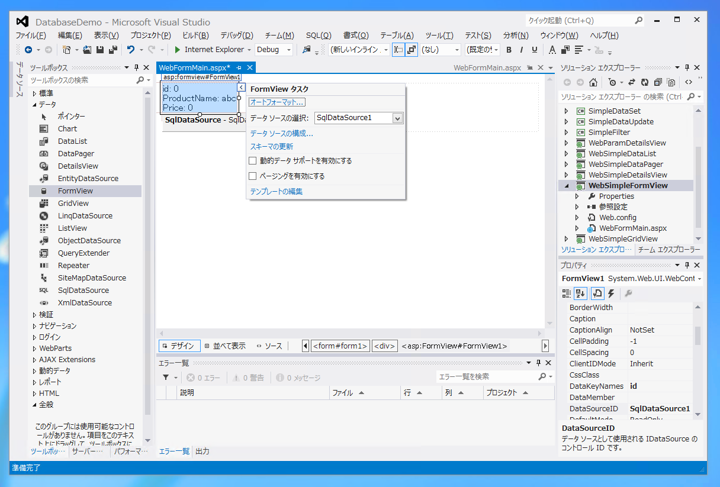Toggle the 0 警告 filter button
Image resolution: width=720 pixels, height=487 pixels.
tap(248, 378)
